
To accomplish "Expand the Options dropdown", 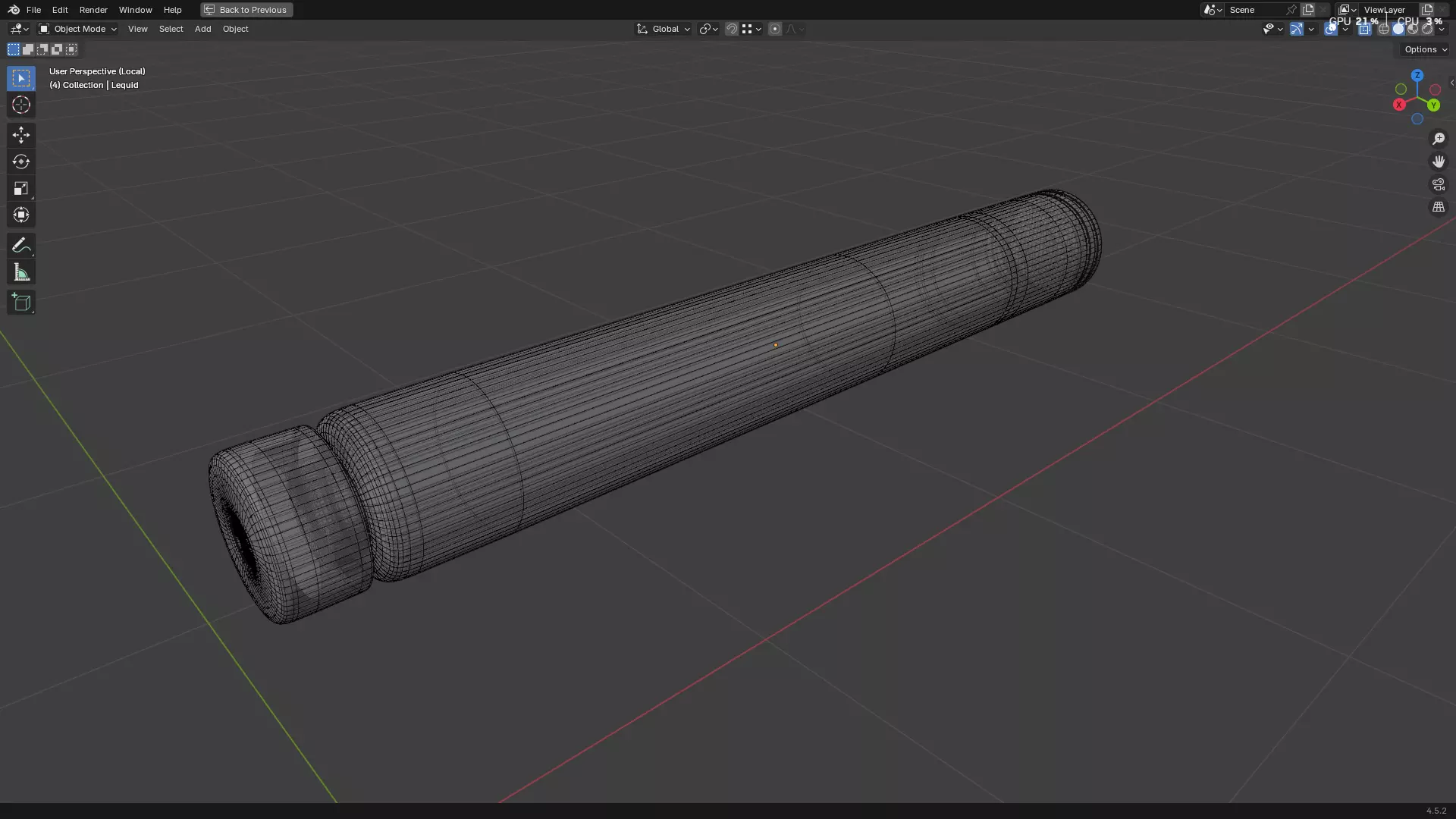I will tap(1425, 49).
